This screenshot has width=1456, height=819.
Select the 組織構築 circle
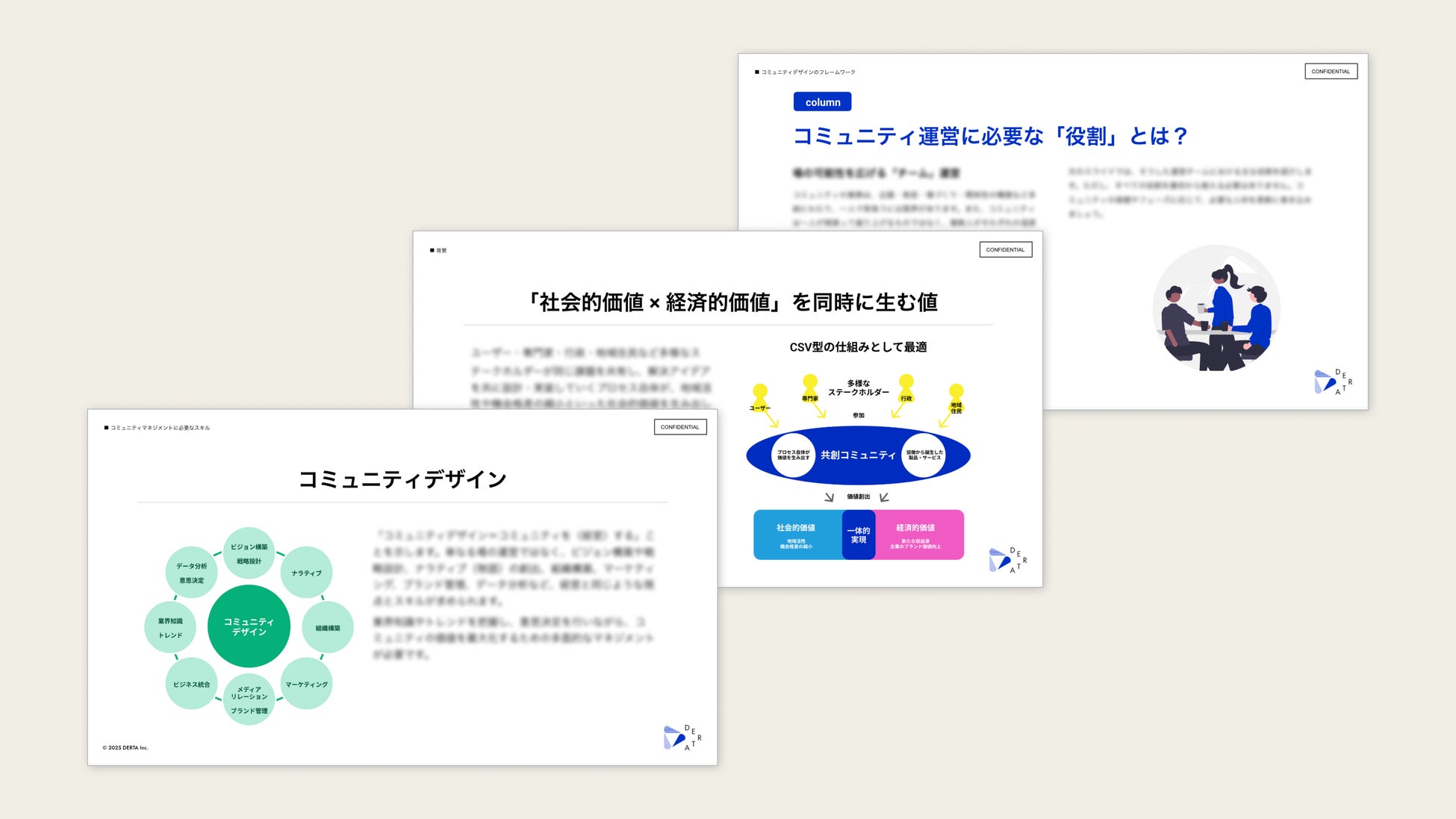327,628
